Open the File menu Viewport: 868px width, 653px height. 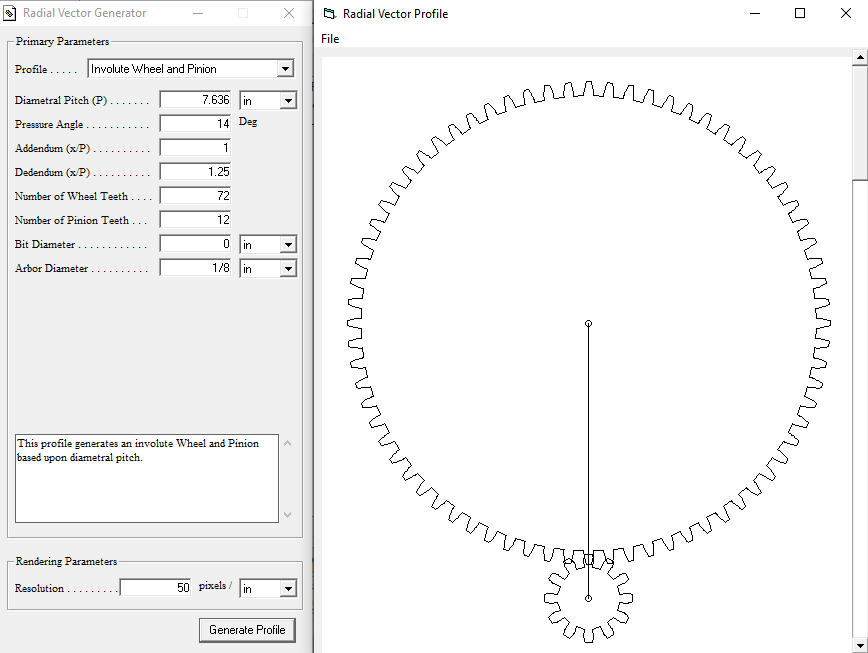point(329,38)
